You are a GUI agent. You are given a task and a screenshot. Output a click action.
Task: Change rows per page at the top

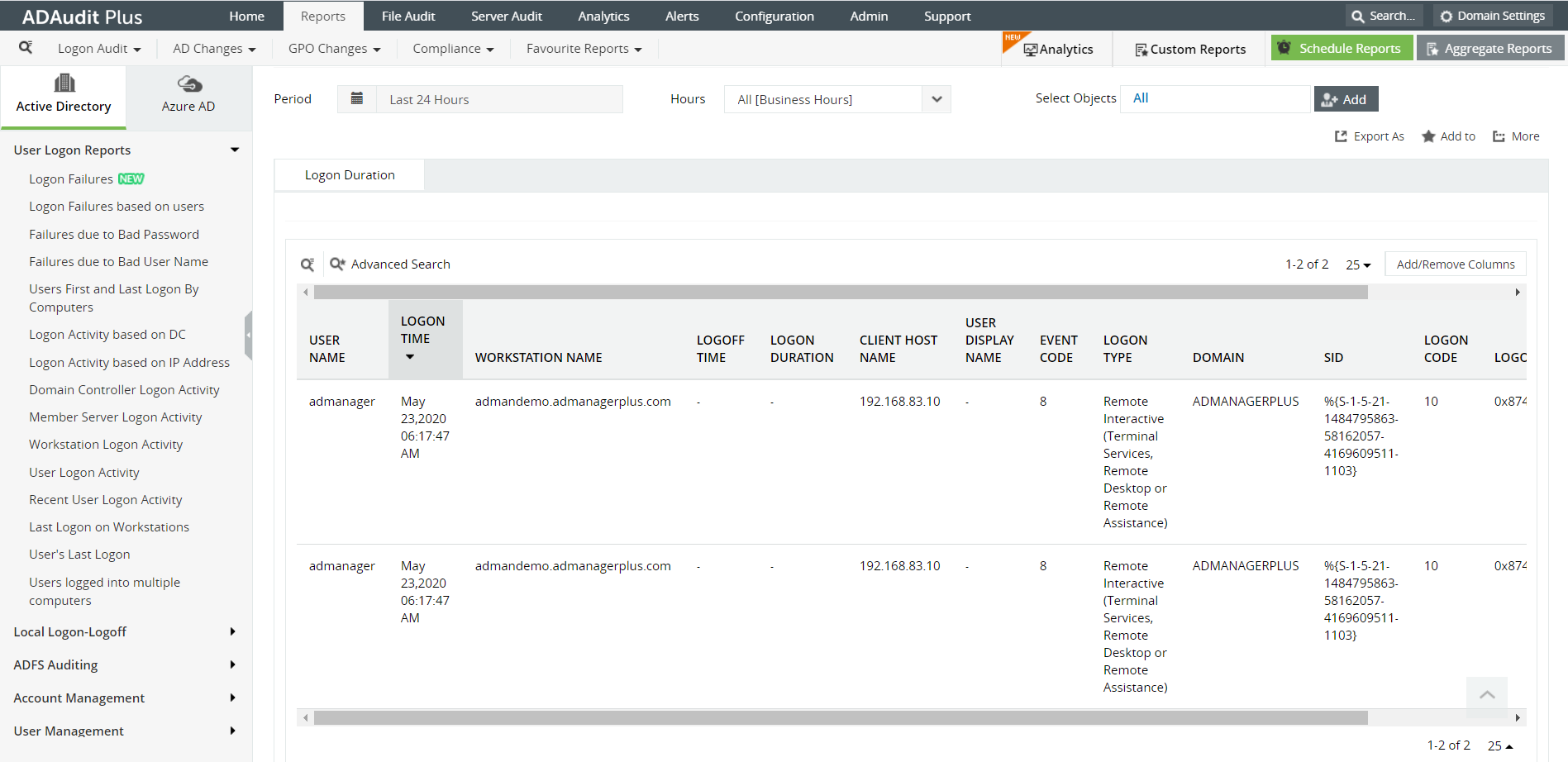[1358, 264]
